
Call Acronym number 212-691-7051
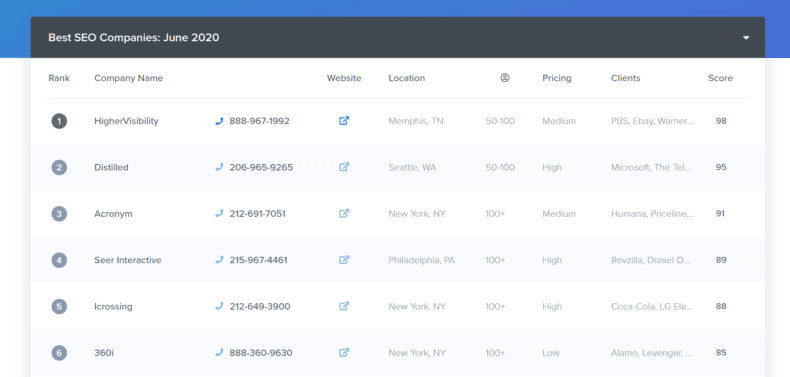tap(257, 214)
